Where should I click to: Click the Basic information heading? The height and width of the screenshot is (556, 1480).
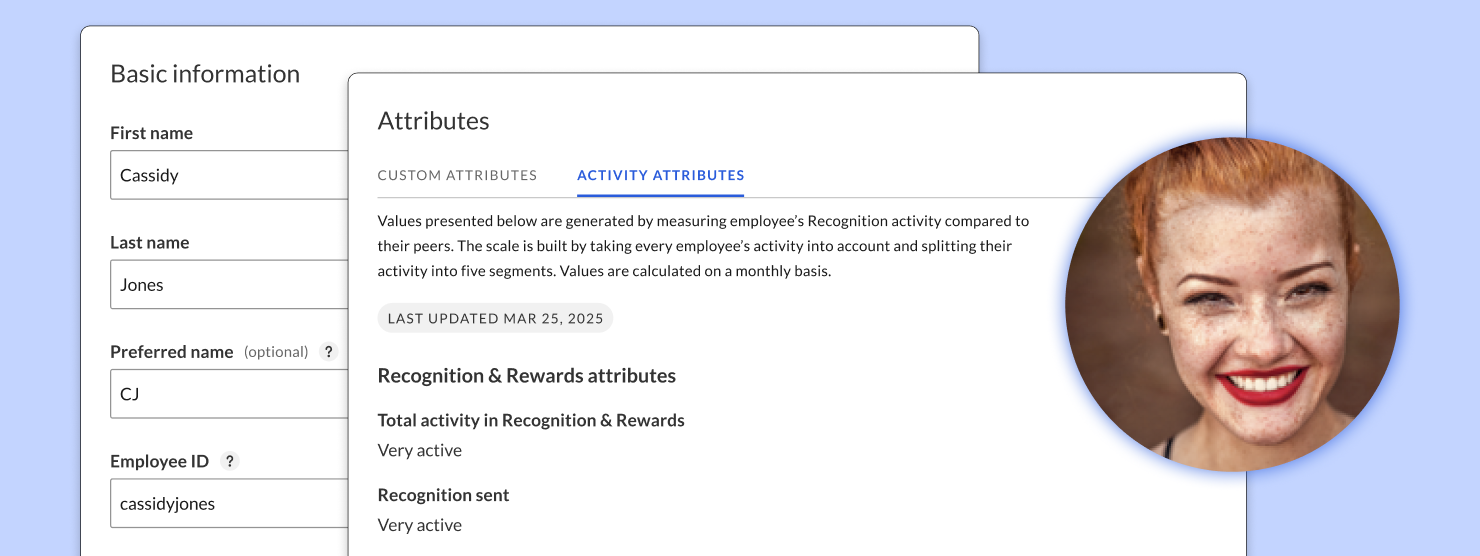(205, 74)
